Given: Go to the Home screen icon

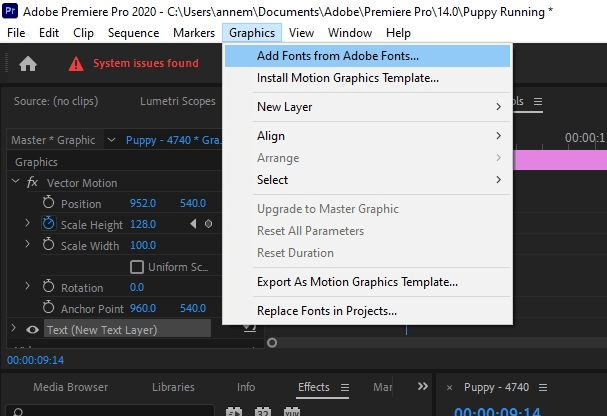Looking at the screenshot, I should pyautogui.click(x=28, y=64).
